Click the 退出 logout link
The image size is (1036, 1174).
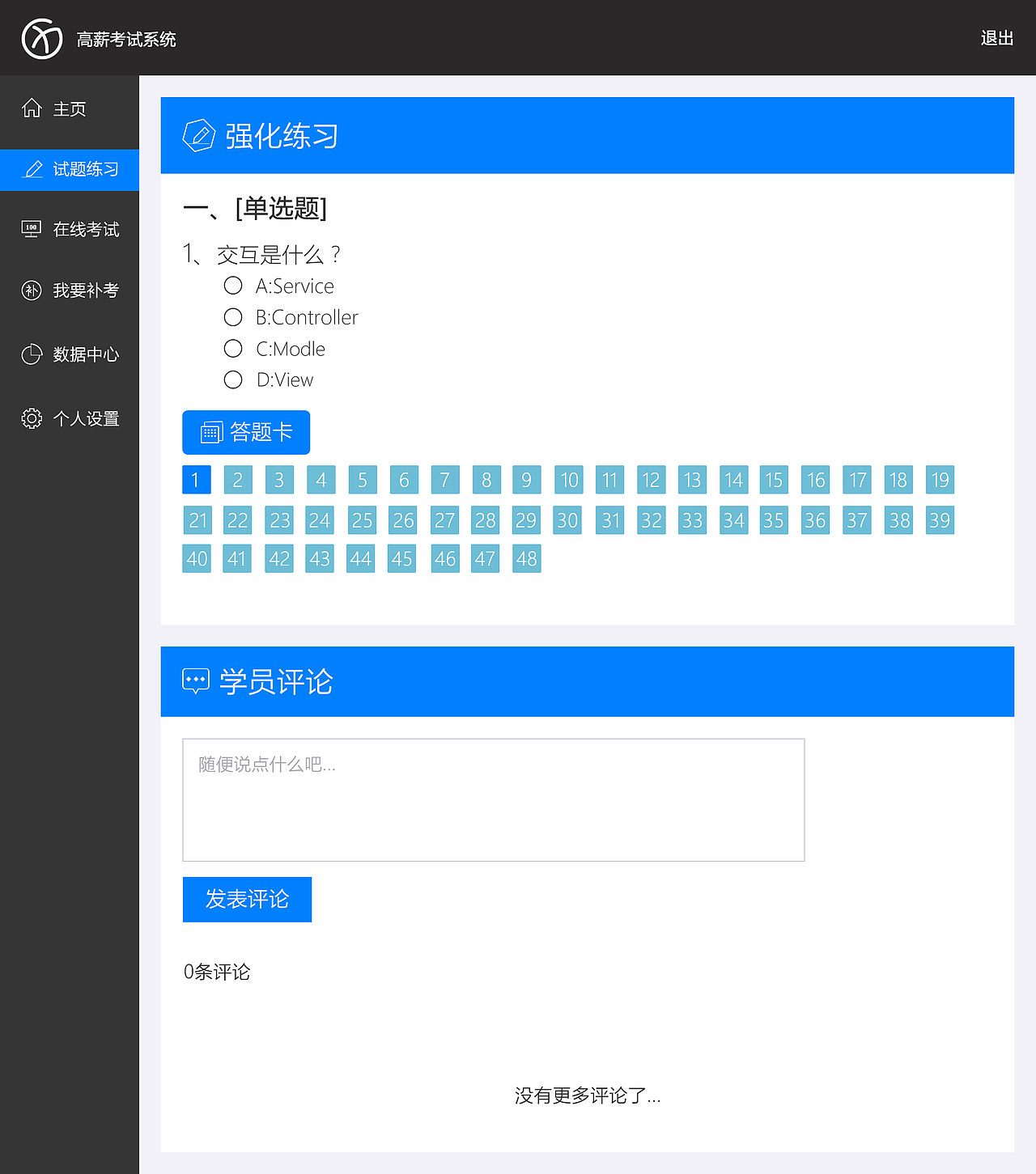click(997, 37)
